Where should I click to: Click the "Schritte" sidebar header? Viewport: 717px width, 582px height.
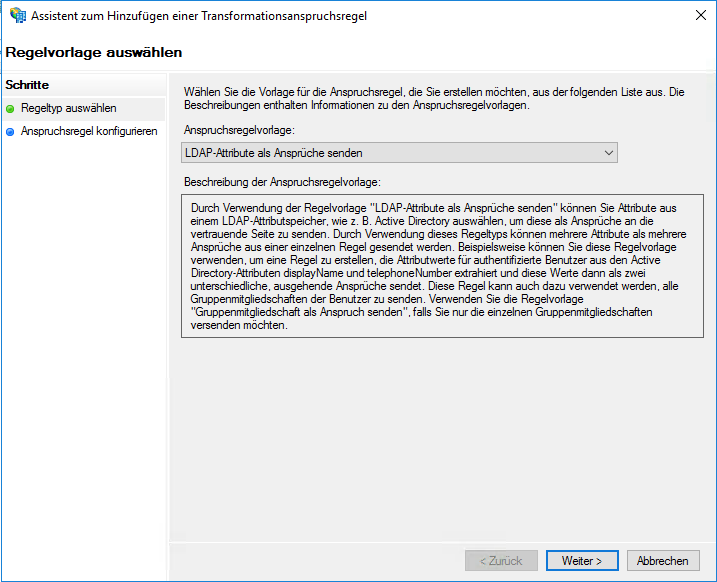27,85
